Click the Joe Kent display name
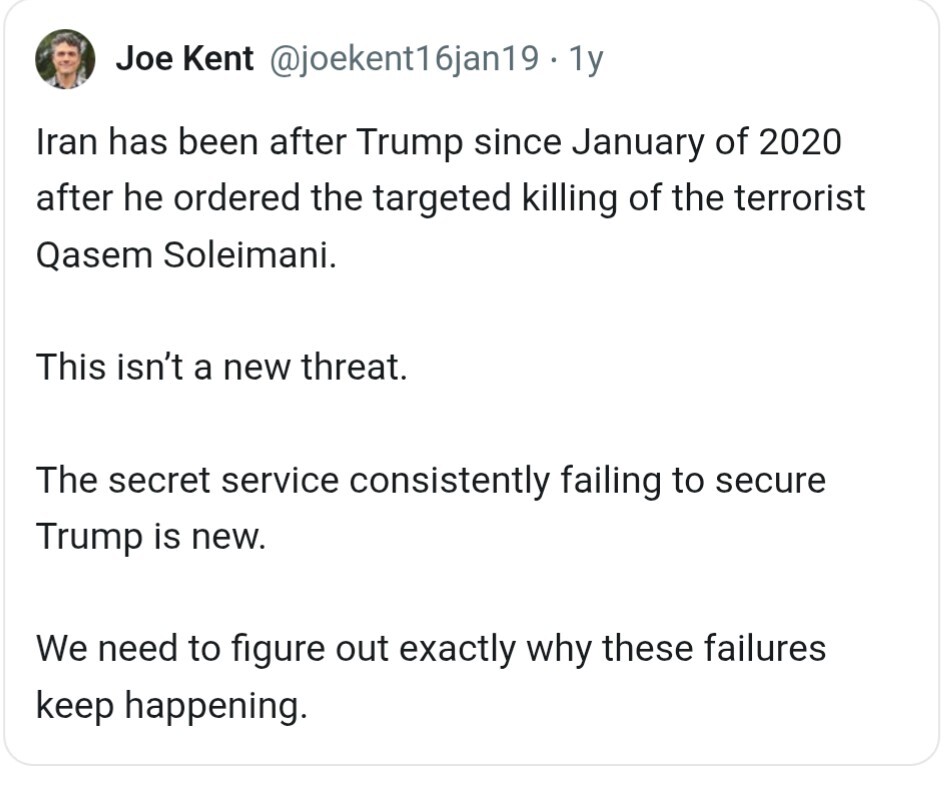 pyautogui.click(x=184, y=59)
